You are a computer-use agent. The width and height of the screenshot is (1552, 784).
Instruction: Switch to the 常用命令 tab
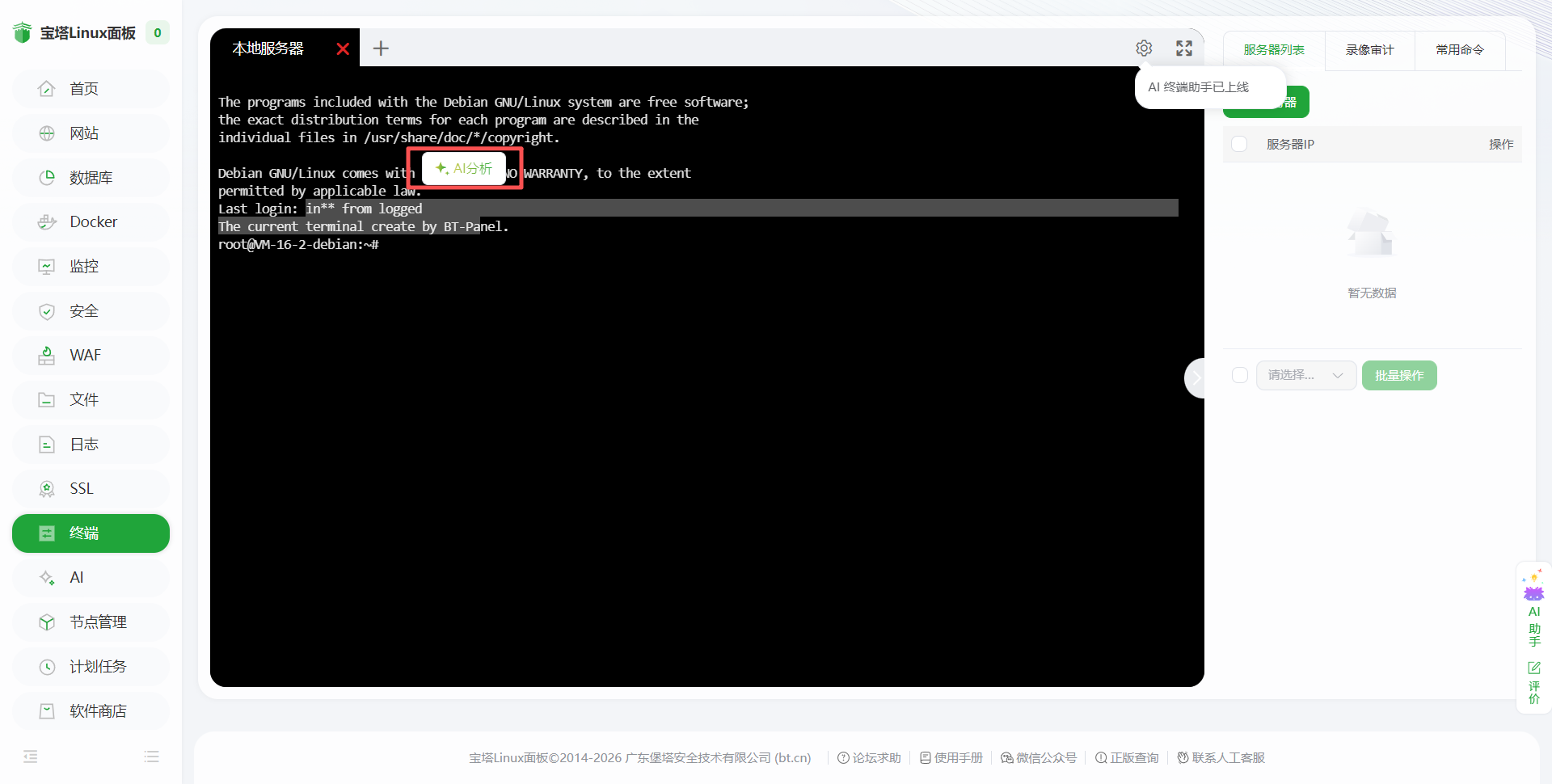pos(1460,50)
